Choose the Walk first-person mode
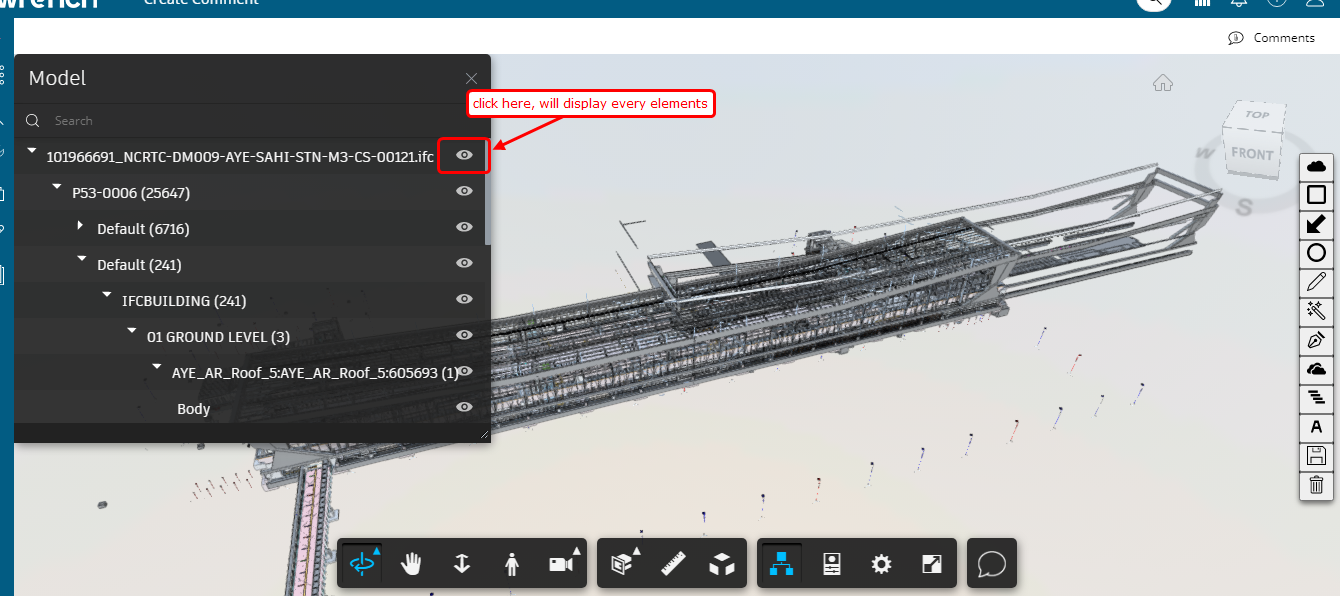 (x=511, y=563)
